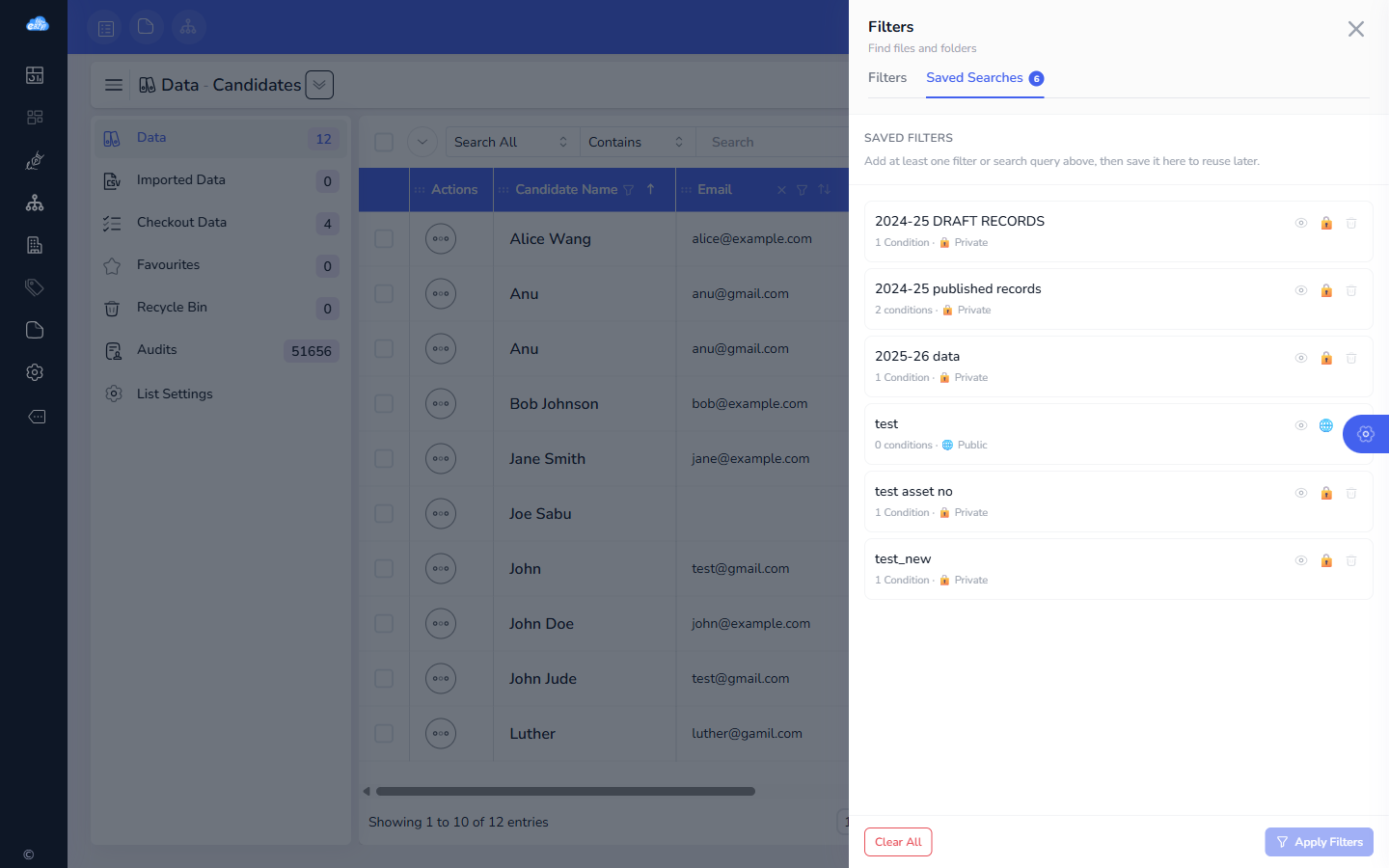Open Audits in the side menu
This screenshot has height=868, width=1389.
pos(221,350)
